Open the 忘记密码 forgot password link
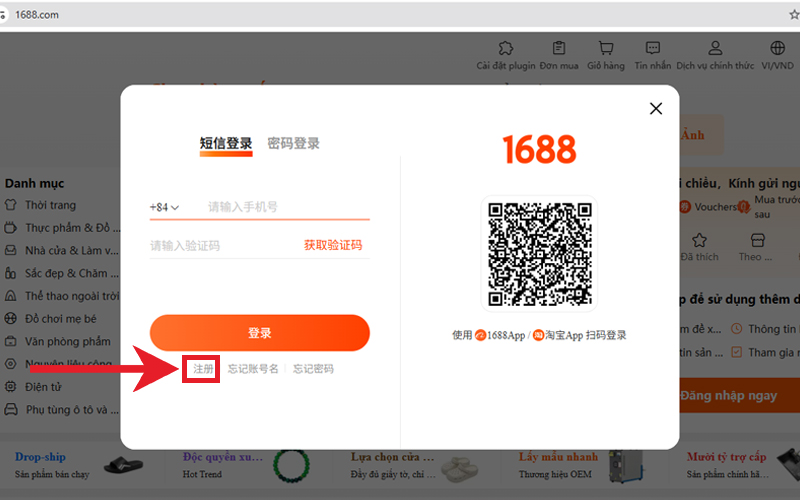 click(x=313, y=369)
